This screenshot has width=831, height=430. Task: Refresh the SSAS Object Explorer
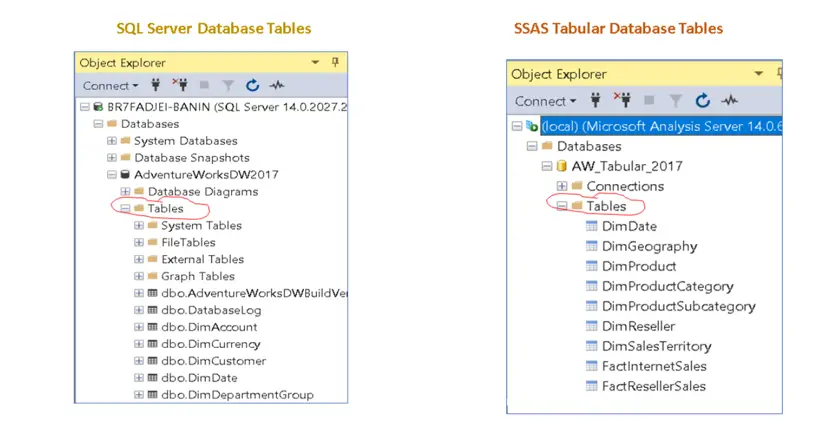pyautogui.click(x=703, y=100)
